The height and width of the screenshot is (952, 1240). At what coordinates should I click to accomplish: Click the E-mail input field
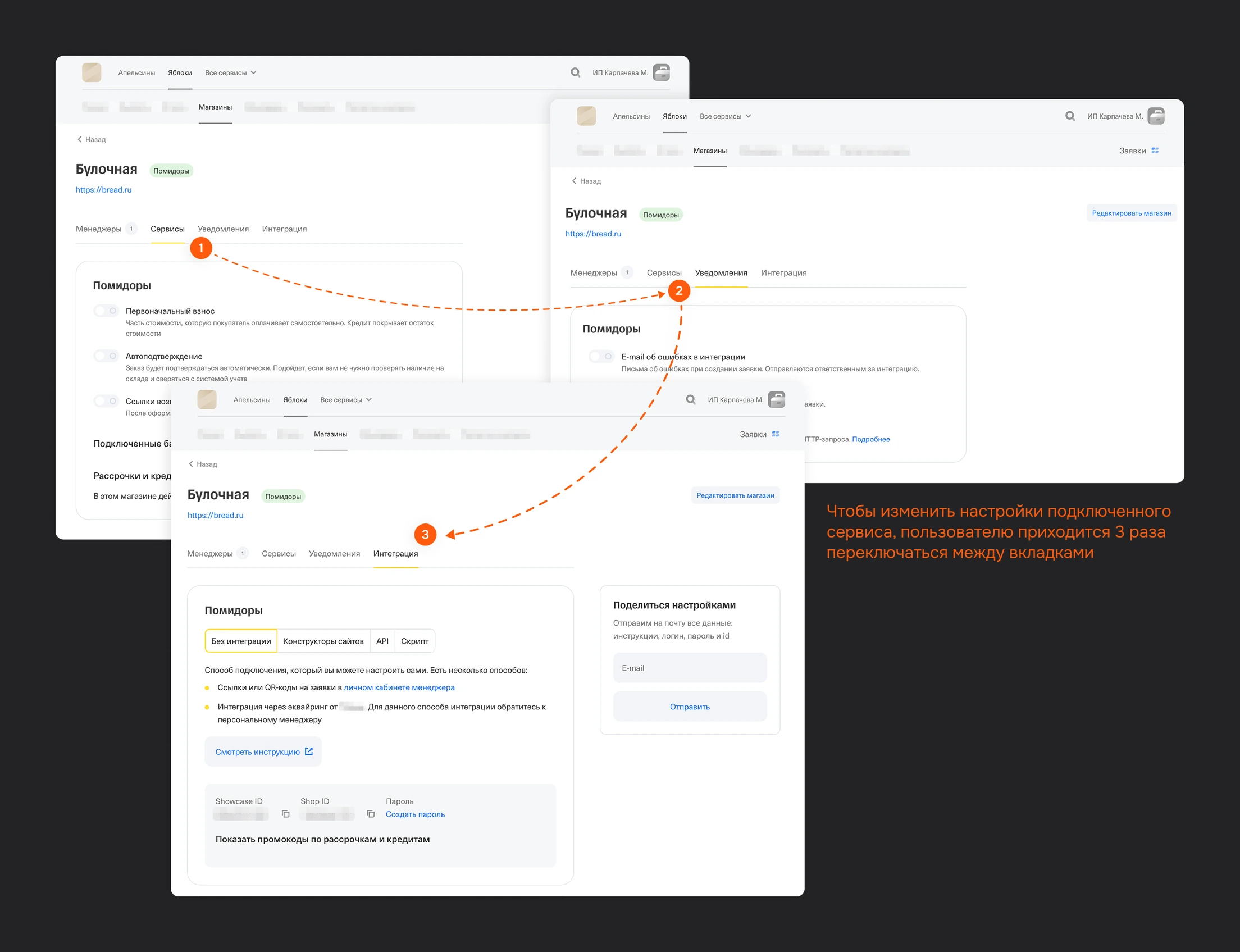click(x=690, y=668)
